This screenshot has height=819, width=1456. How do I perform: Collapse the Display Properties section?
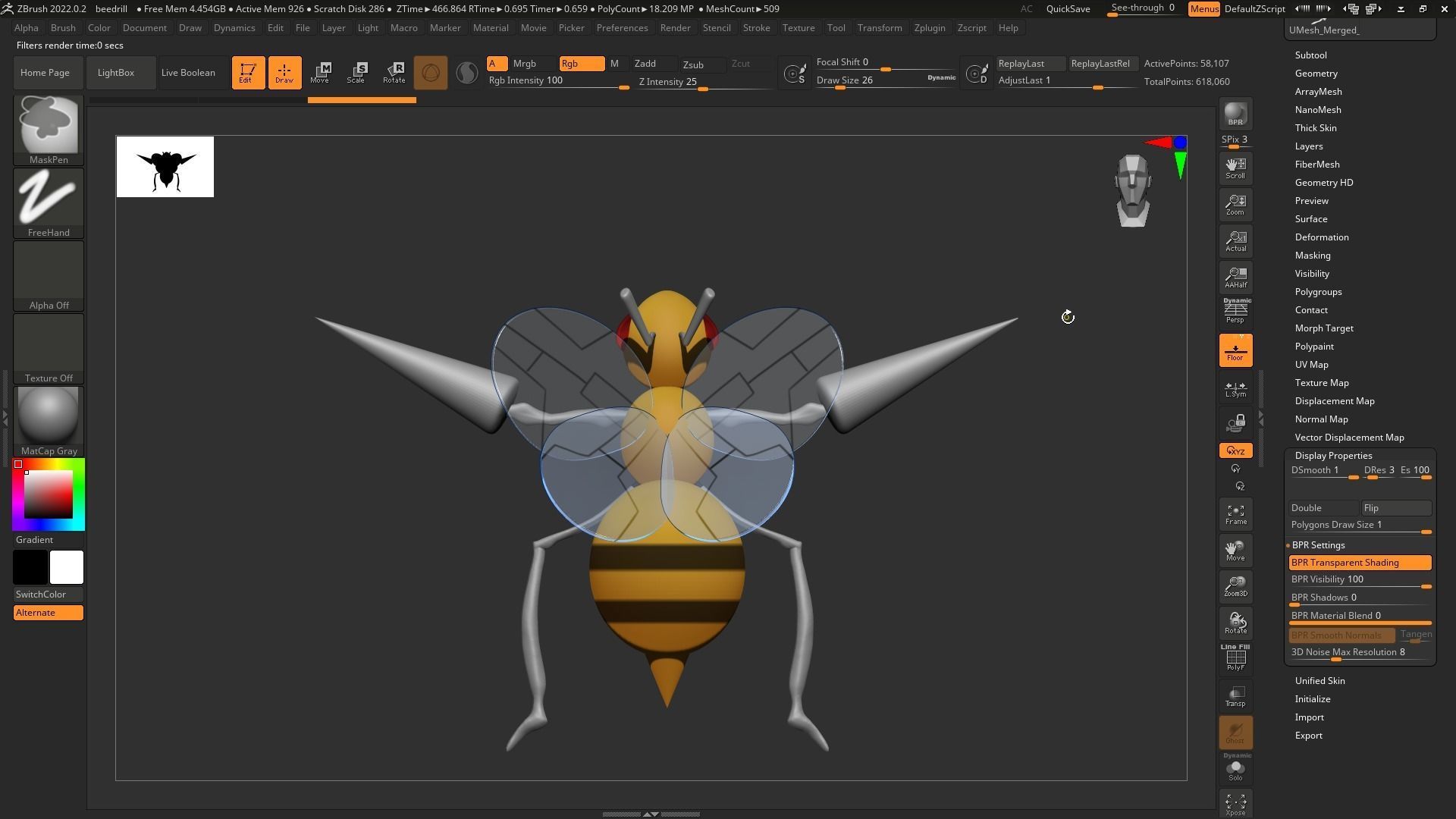click(x=1333, y=456)
